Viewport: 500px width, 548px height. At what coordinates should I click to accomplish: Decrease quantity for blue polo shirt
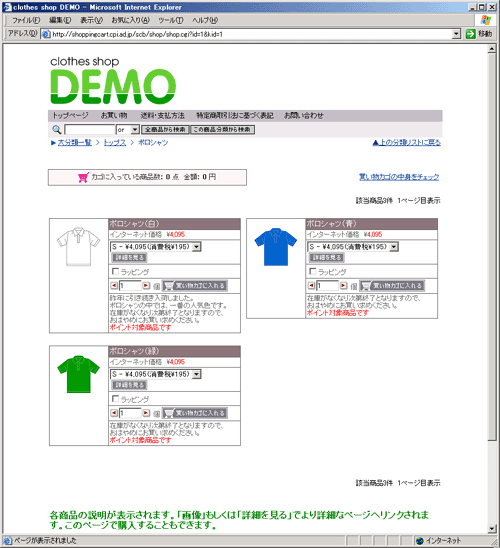point(311,286)
